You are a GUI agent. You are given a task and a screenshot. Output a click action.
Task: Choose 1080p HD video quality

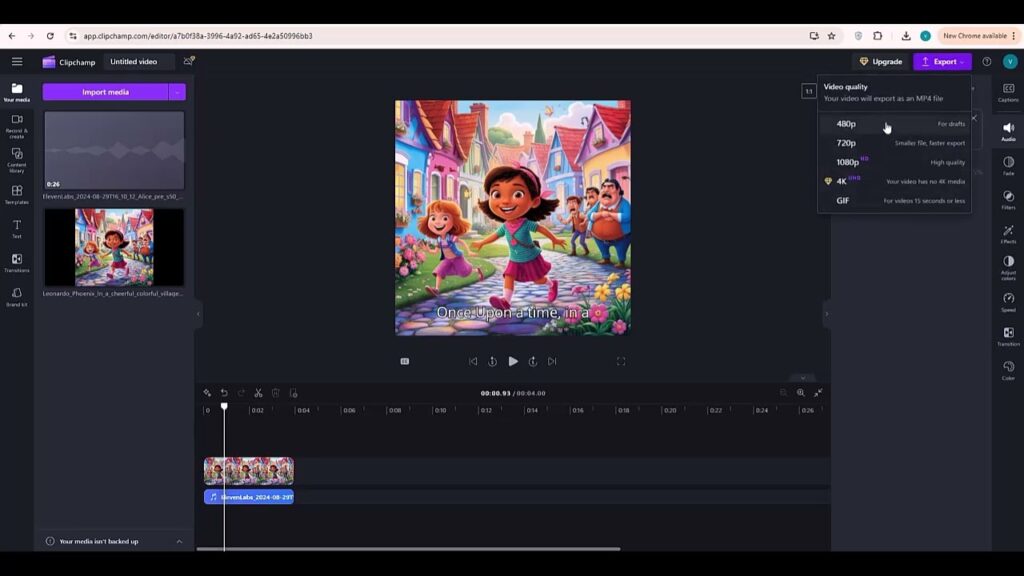pos(894,162)
